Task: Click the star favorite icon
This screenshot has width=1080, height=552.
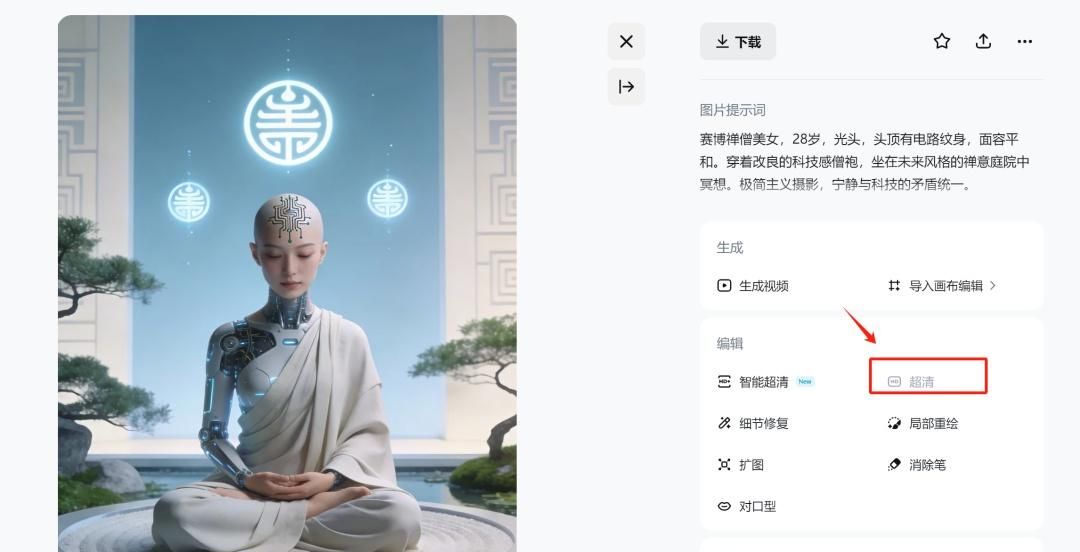Action: click(x=942, y=41)
